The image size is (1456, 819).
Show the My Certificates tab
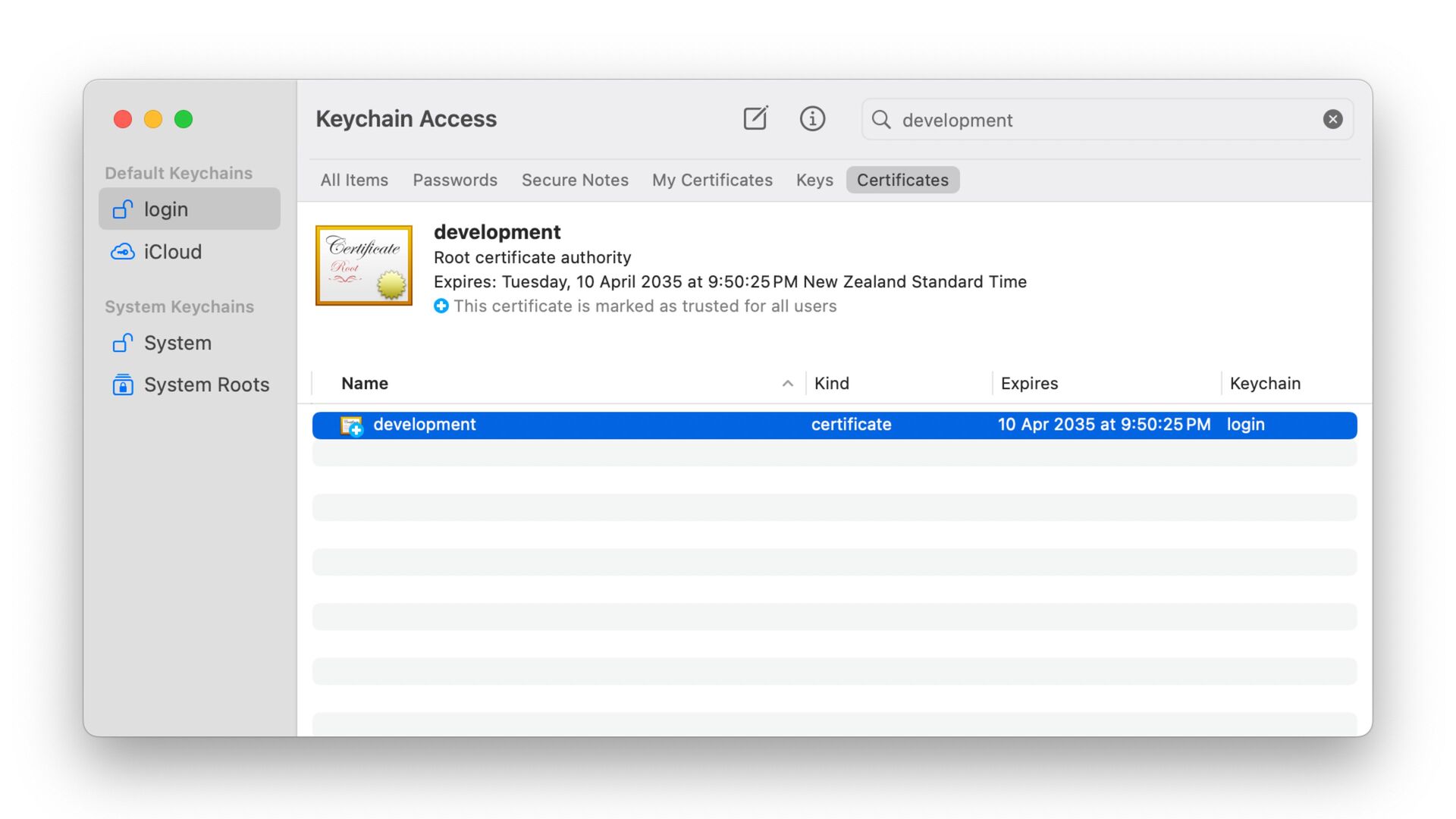tap(711, 180)
